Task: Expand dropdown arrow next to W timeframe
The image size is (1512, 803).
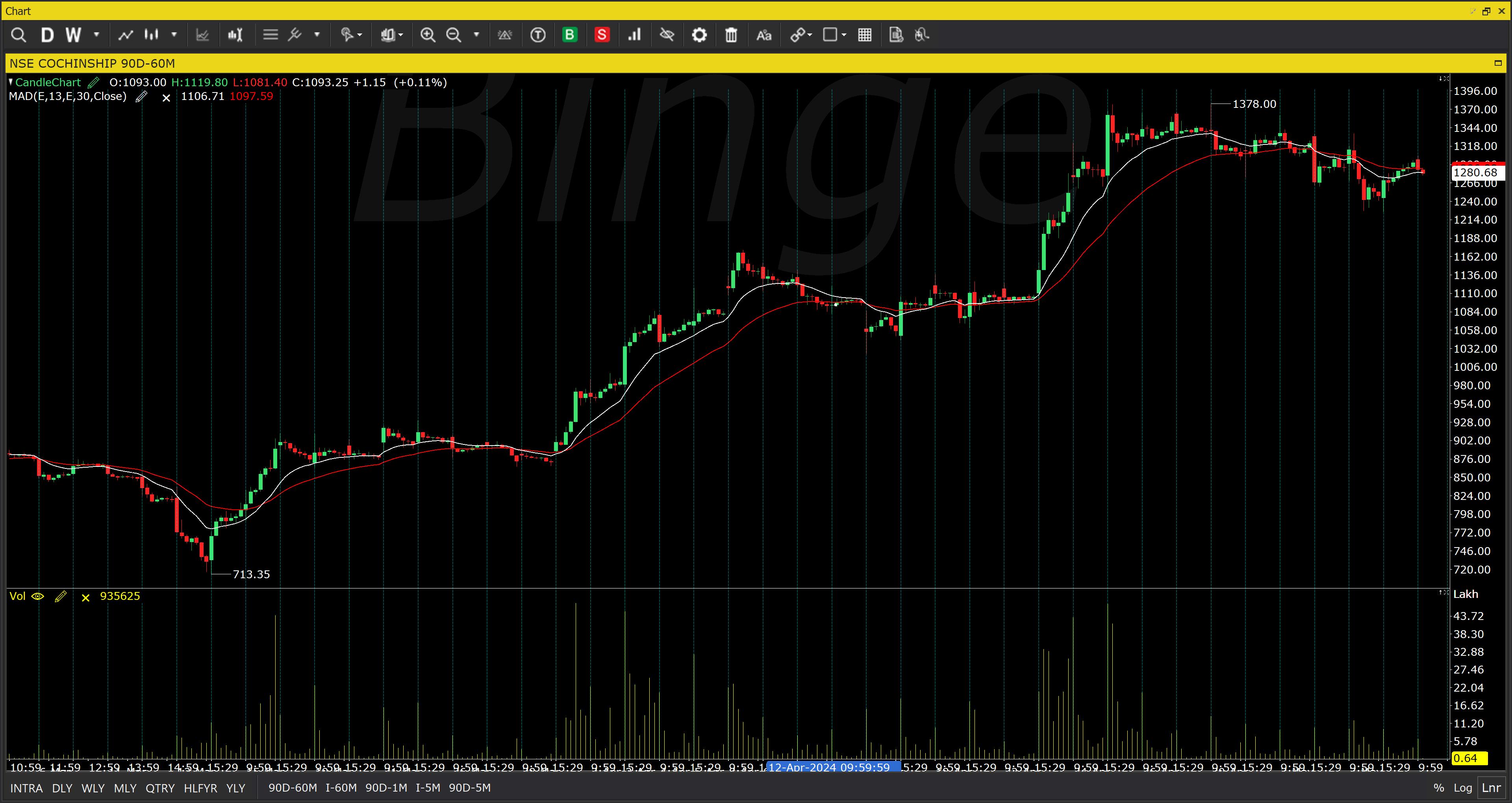Action: pyautogui.click(x=97, y=35)
